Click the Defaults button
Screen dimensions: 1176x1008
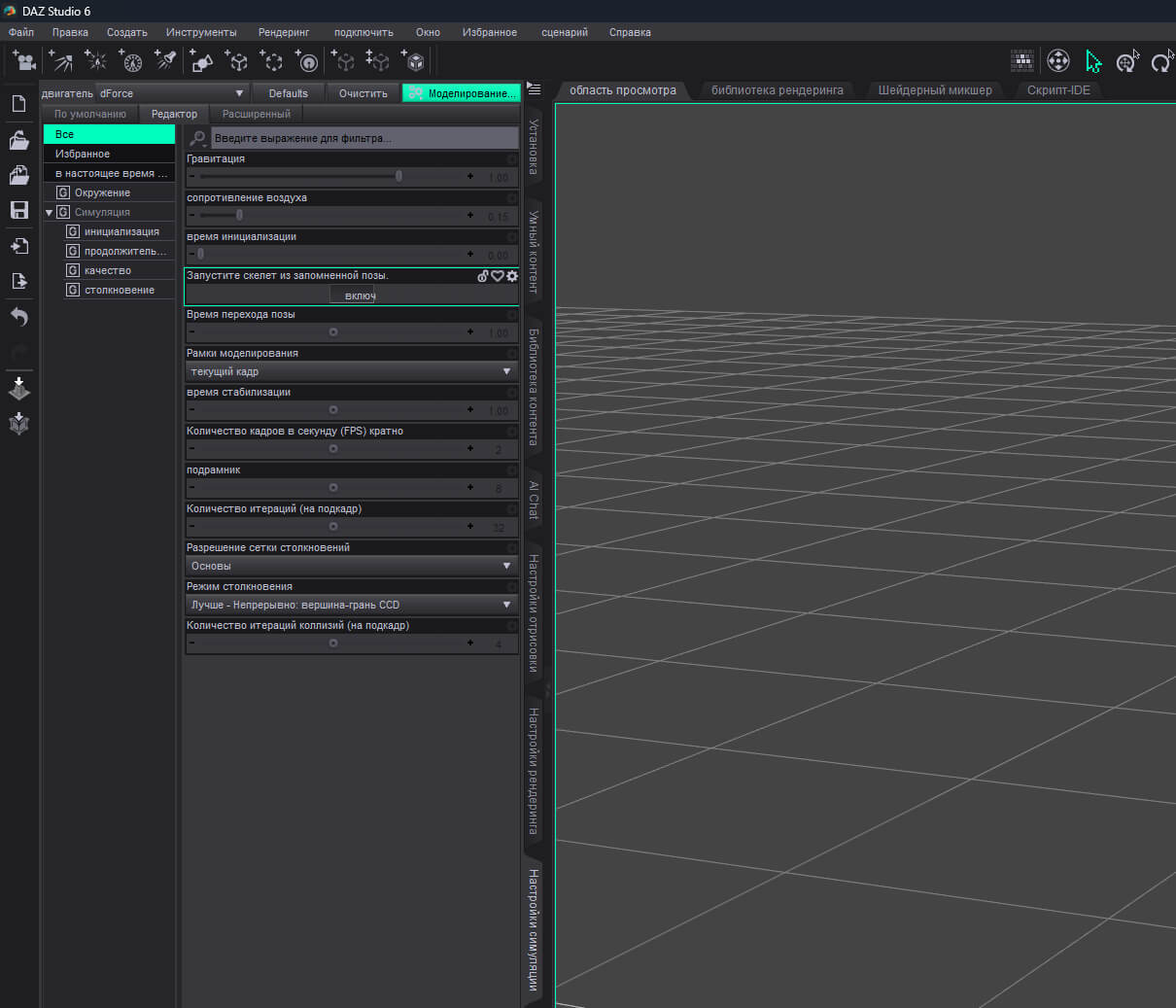coord(289,93)
